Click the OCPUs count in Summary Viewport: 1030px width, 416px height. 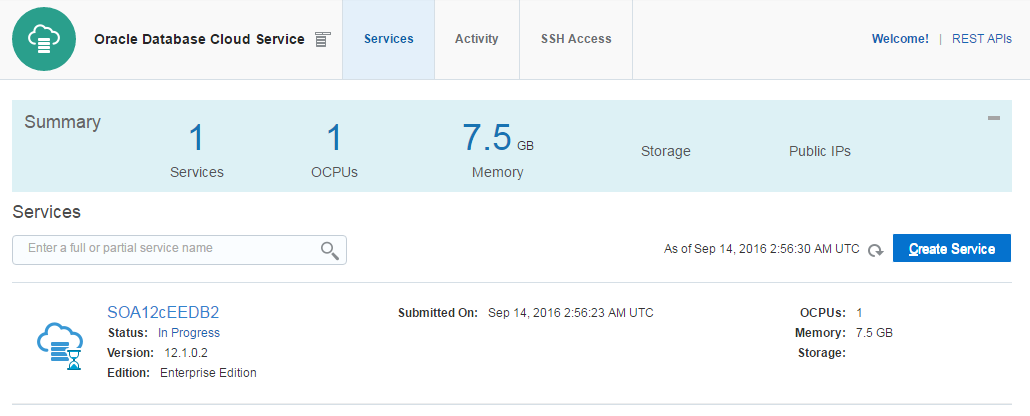click(x=334, y=139)
